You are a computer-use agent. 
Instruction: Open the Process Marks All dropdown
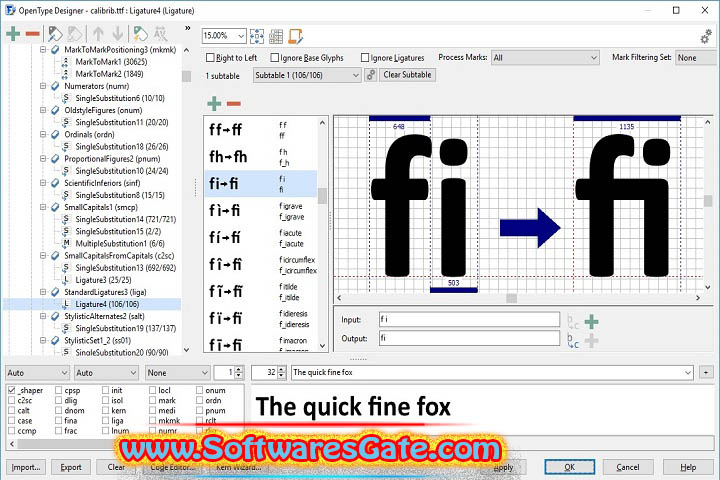pos(545,58)
